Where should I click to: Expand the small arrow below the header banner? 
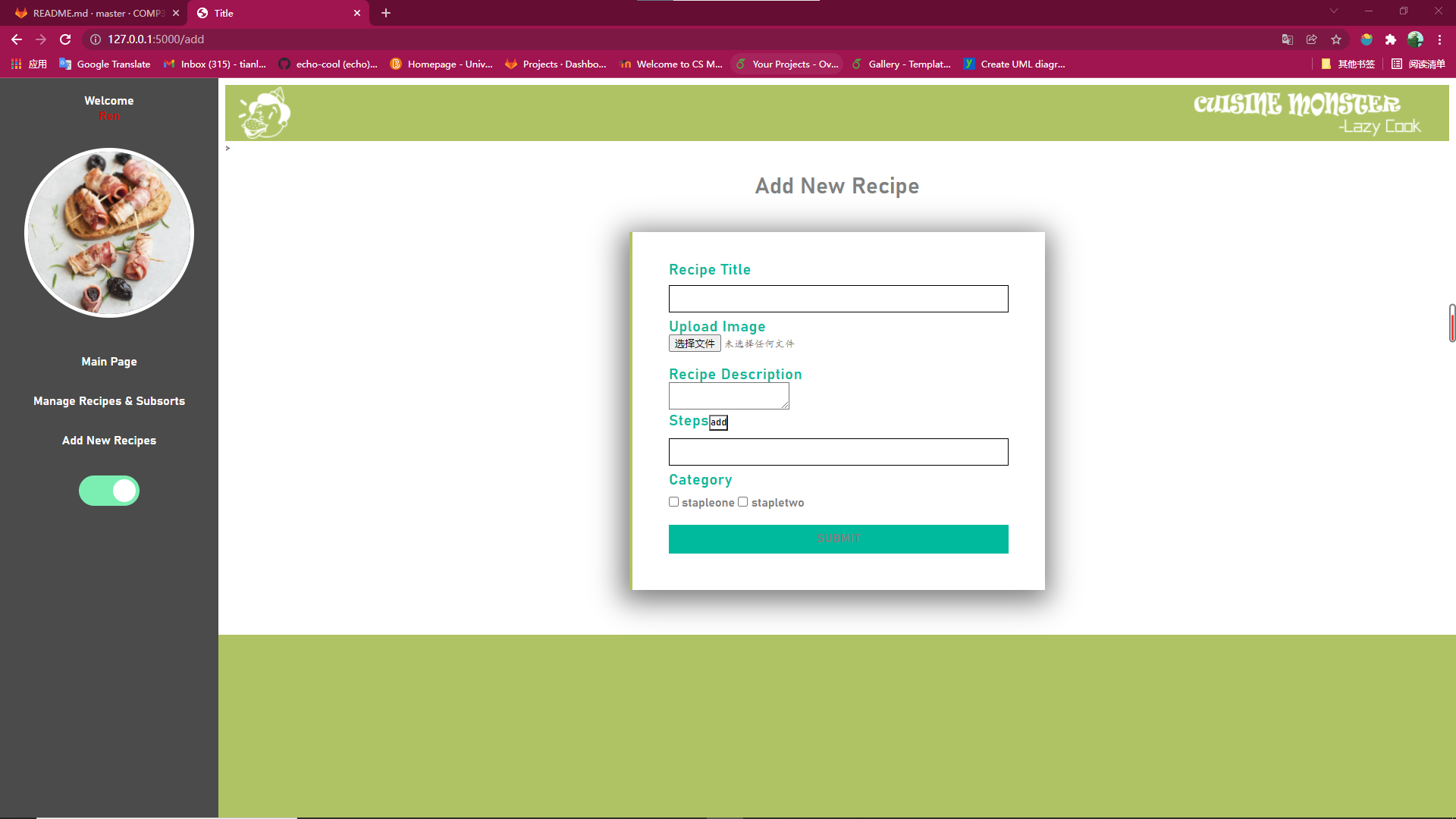point(227,149)
